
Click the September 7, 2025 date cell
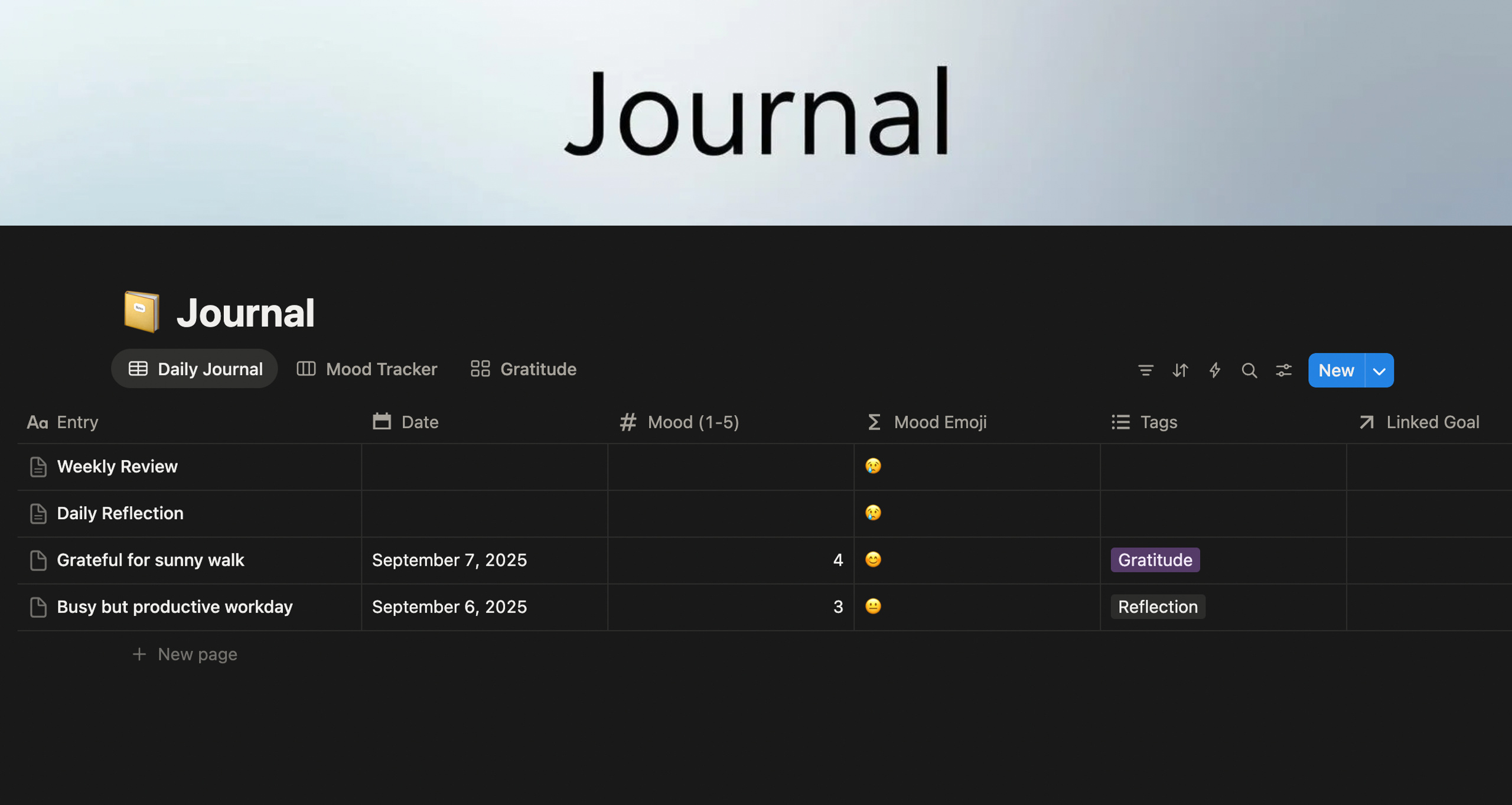[x=484, y=560]
